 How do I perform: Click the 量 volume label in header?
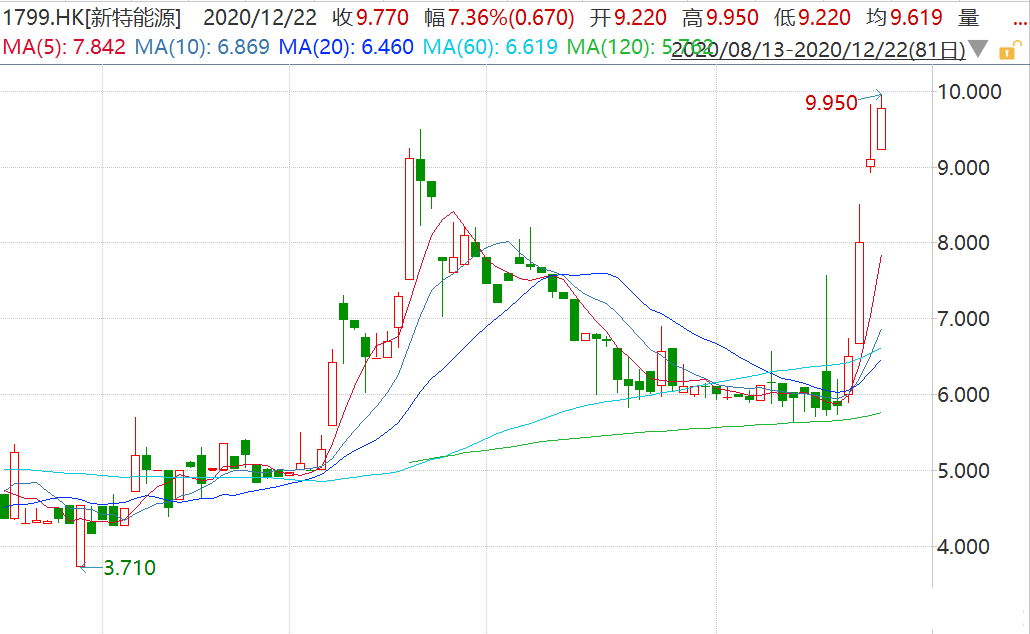[x=967, y=16]
